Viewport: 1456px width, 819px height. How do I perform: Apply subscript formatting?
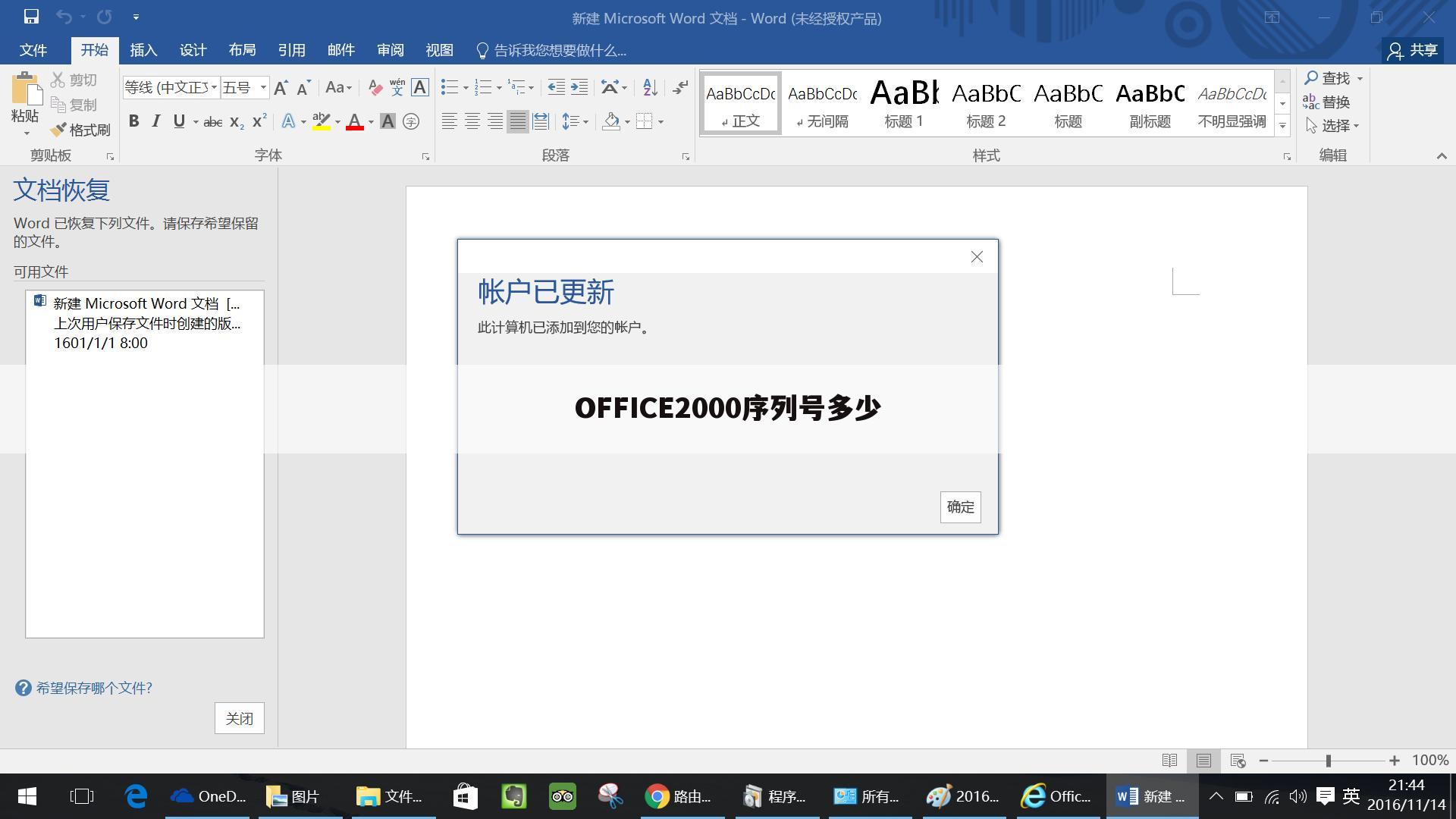(237, 121)
